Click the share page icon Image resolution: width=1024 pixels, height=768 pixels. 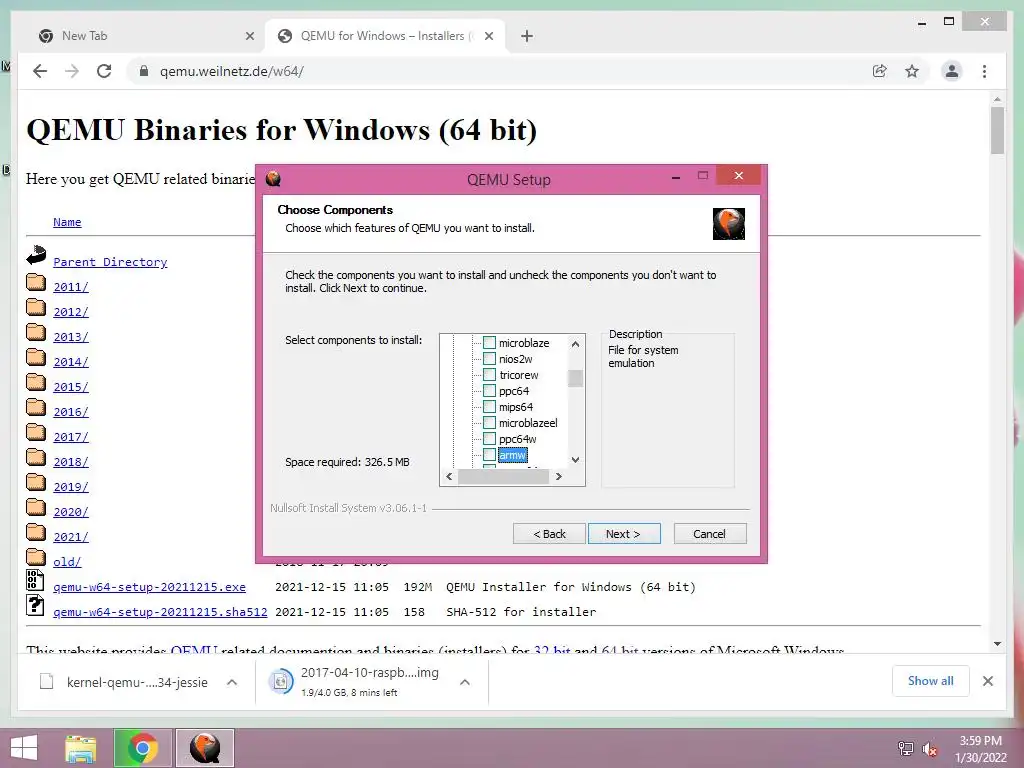[880, 71]
